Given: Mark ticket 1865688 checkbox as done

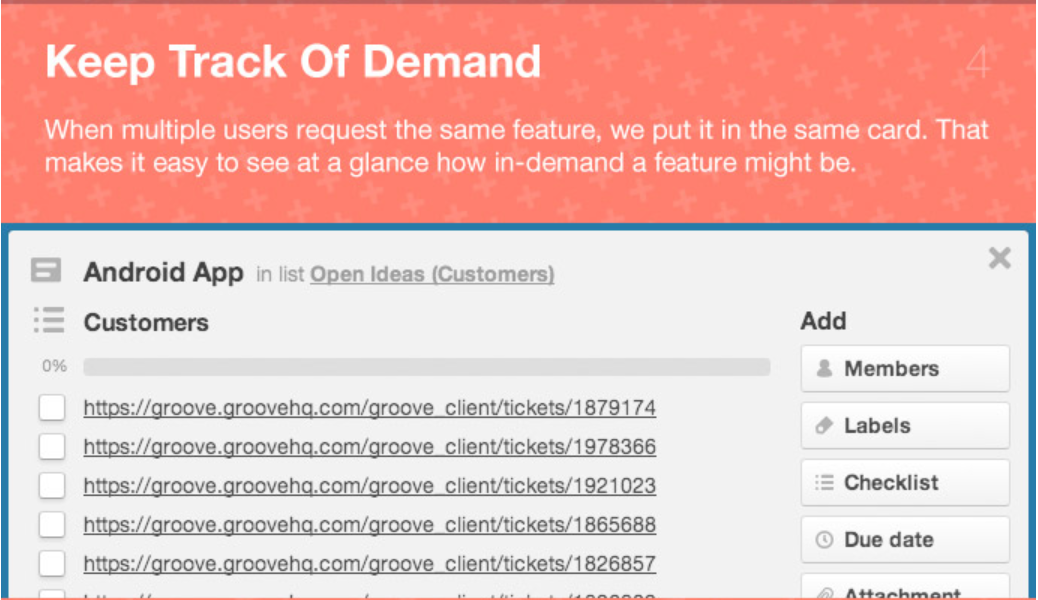Looking at the screenshot, I should 52,525.
